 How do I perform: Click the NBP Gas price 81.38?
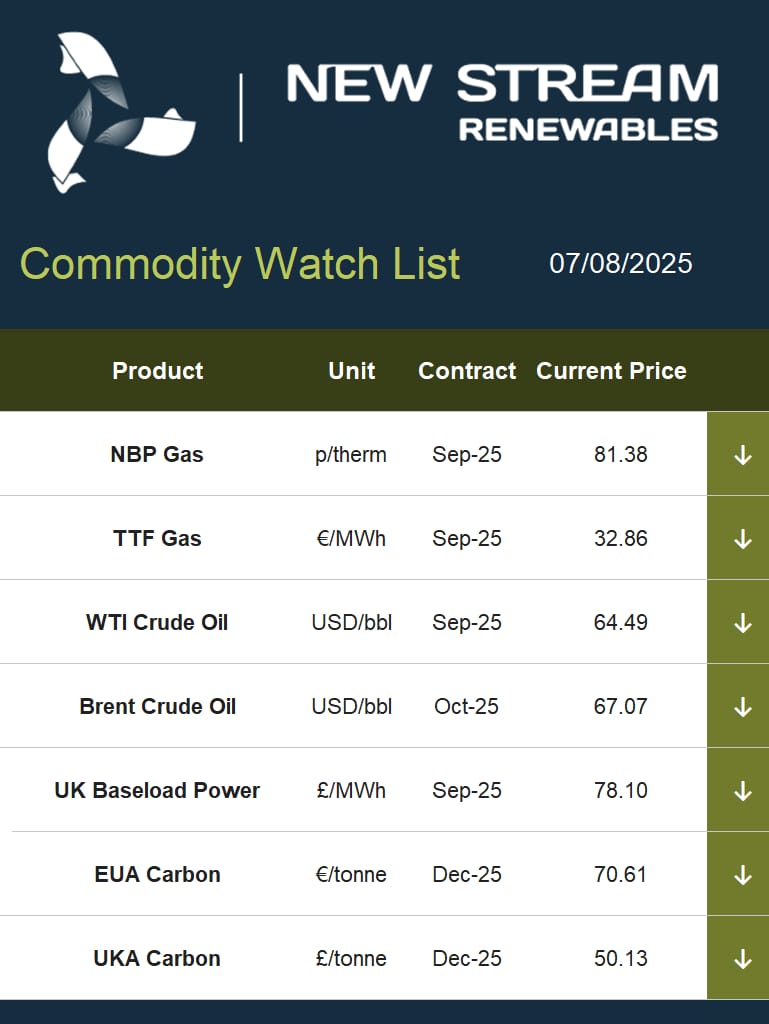[620, 454]
